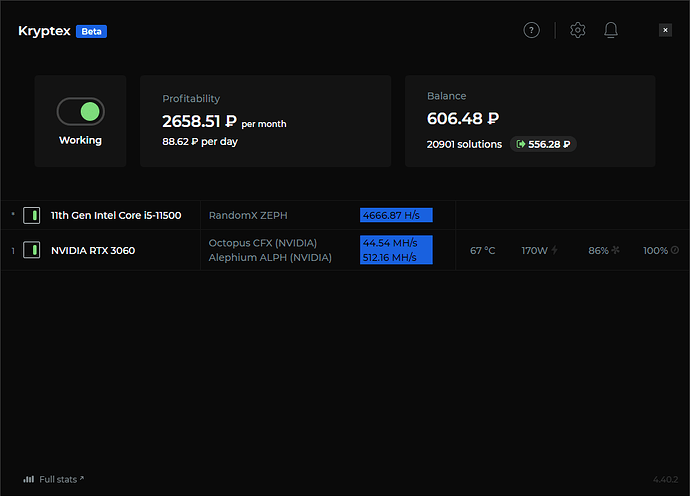
Task: Click the 86% fan speed icon
Action: coord(615,250)
